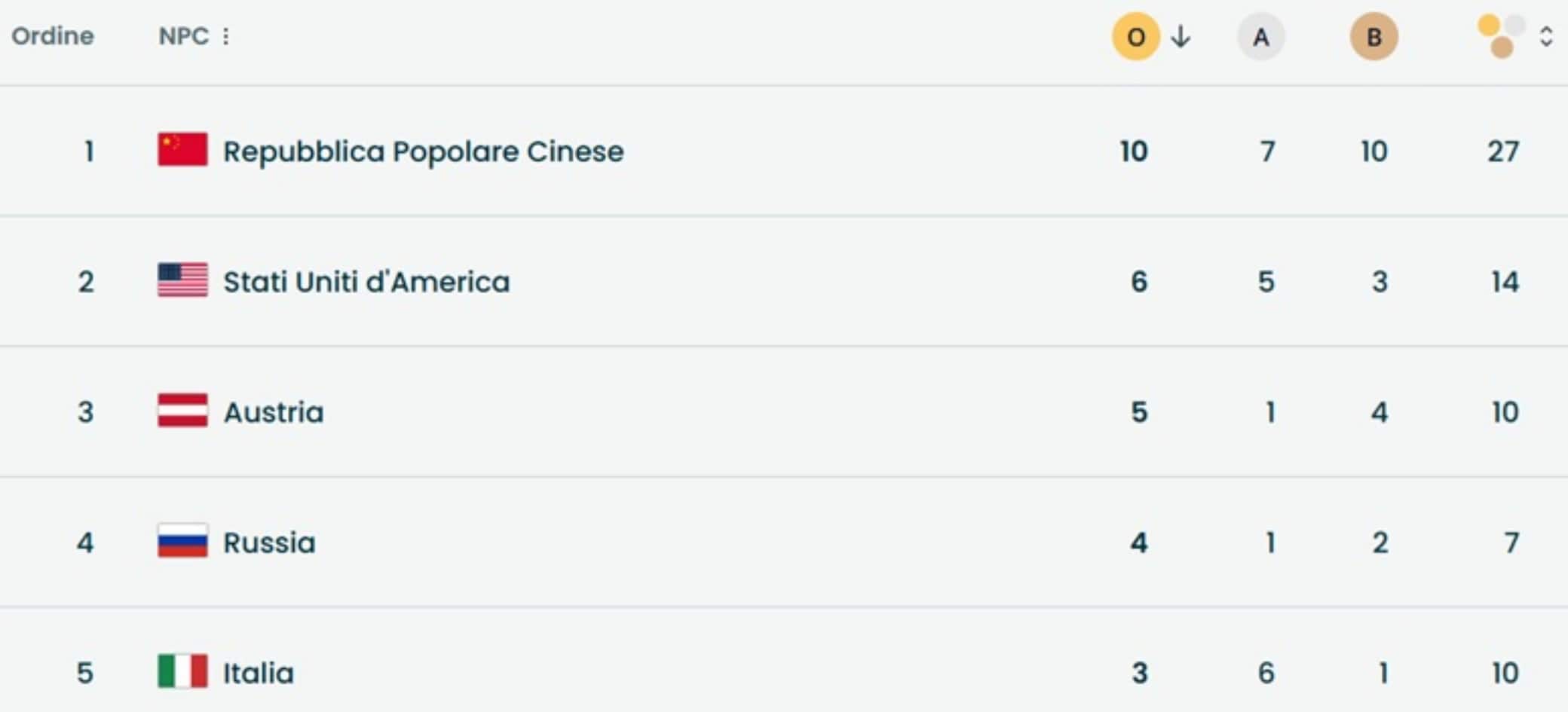Toggle gold sort descending arrow
Image resolution: width=1568 pixels, height=712 pixels.
tap(1181, 36)
